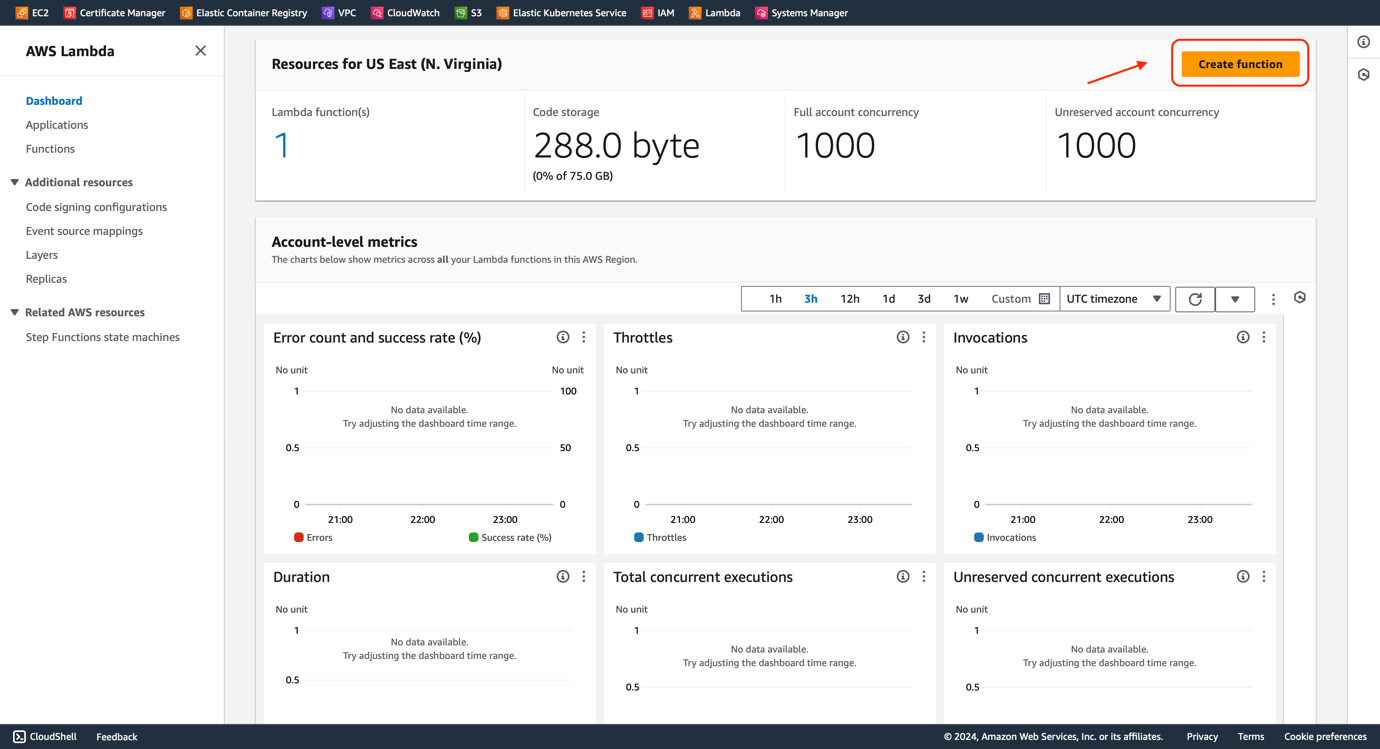Screen dimensions: 1380x749
Task: Select 1w time range
Action: coord(961,299)
